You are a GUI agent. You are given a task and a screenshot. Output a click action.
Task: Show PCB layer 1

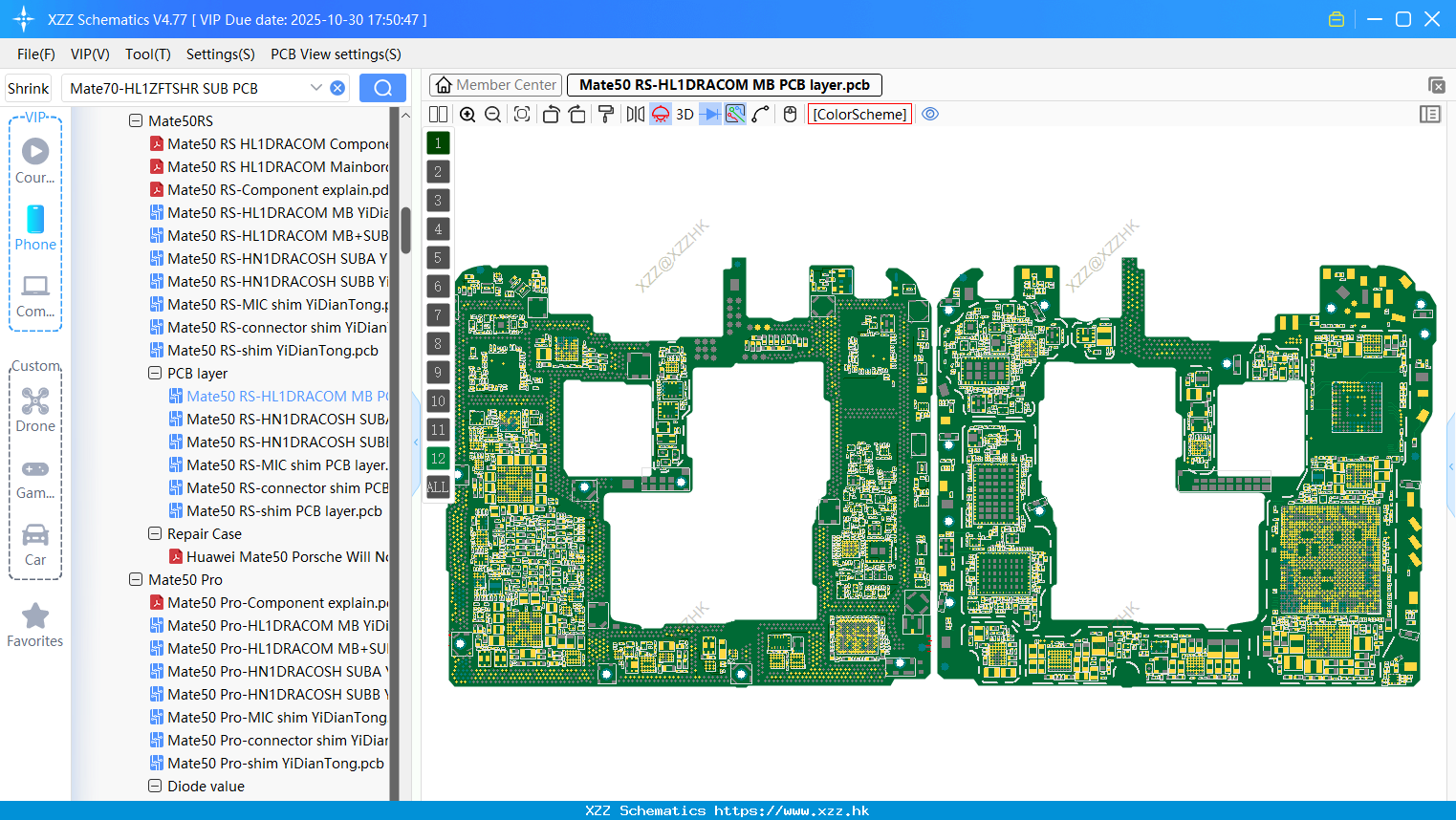438,142
